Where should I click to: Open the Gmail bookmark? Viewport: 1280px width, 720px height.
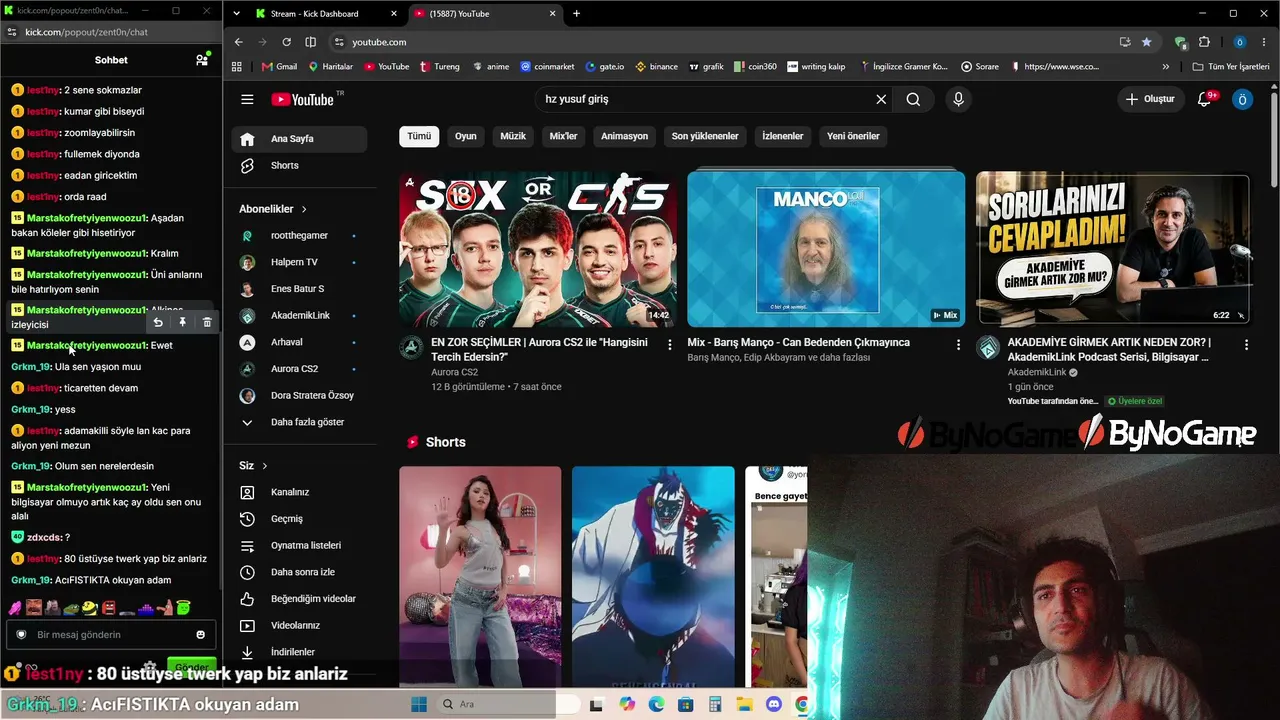click(x=279, y=67)
